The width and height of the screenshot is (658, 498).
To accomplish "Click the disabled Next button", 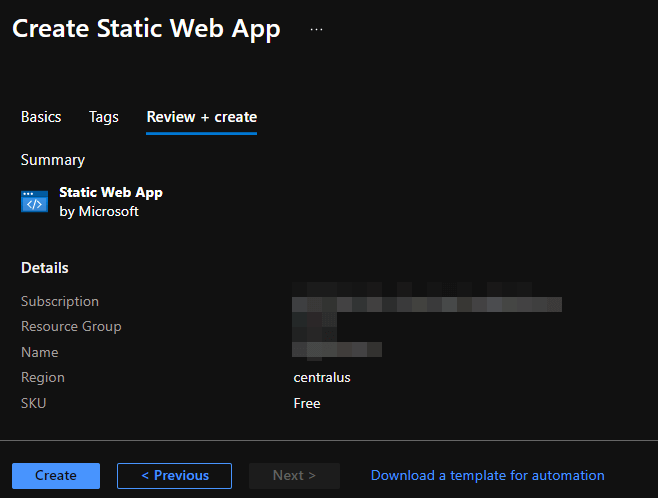I will [294, 475].
